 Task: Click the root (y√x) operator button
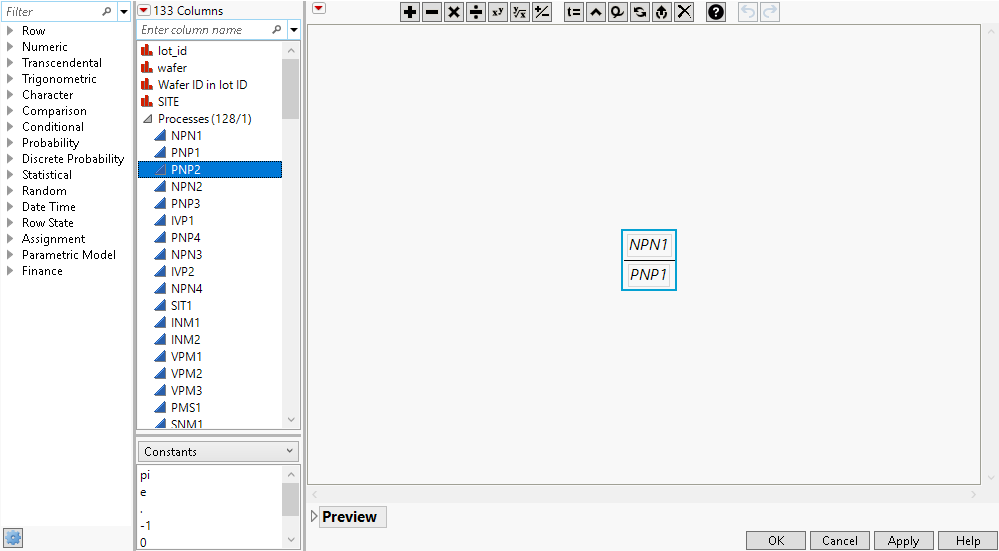519,12
